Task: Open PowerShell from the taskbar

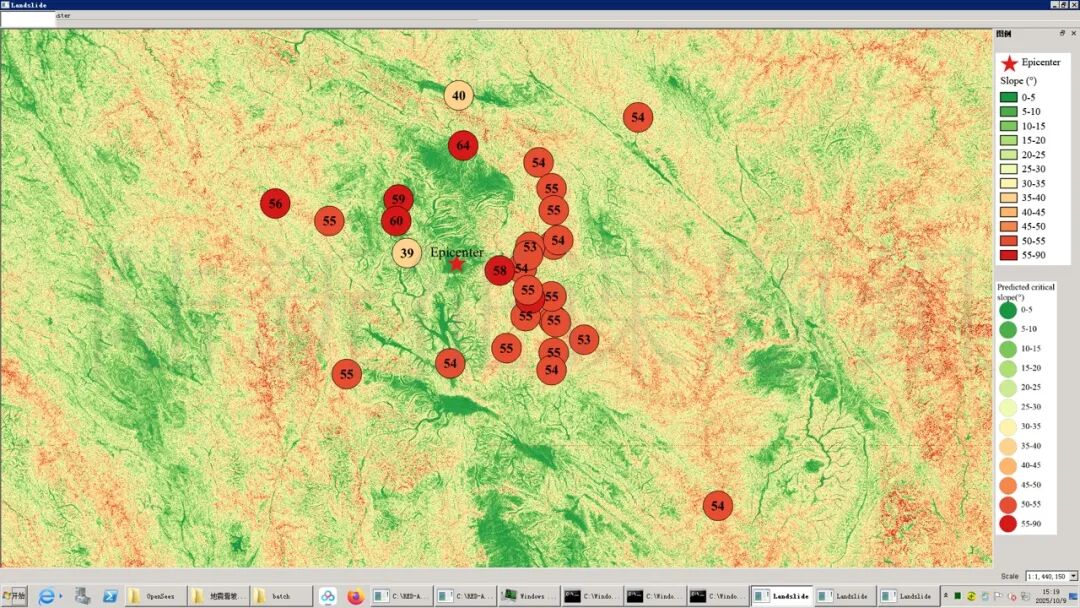Action: click(111, 597)
